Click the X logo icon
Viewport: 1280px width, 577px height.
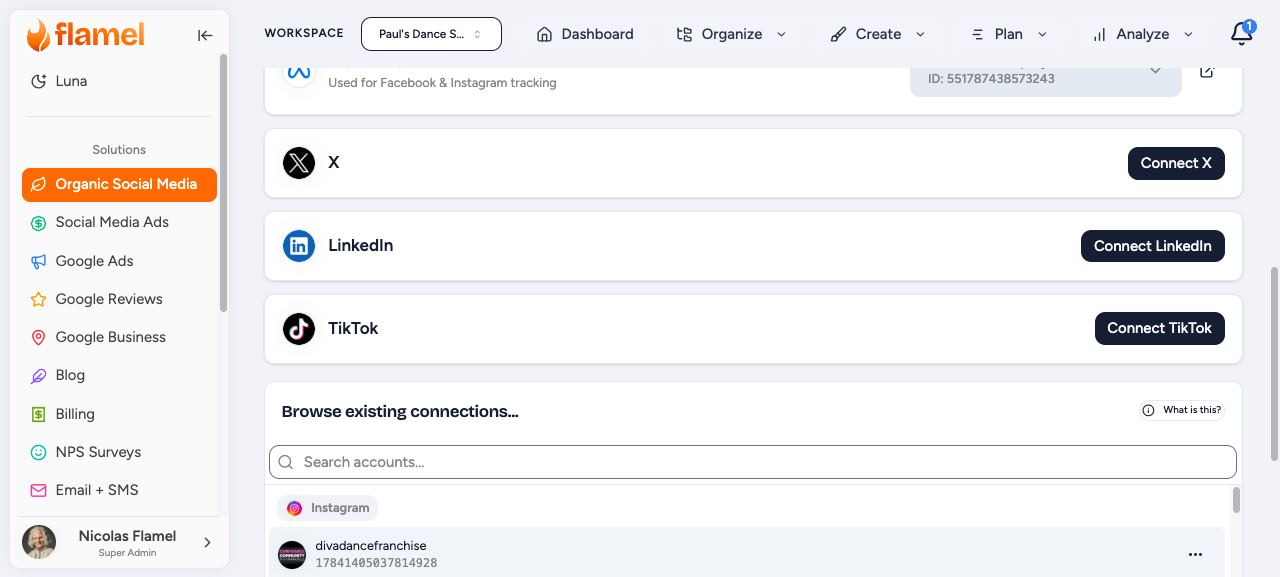click(x=299, y=162)
